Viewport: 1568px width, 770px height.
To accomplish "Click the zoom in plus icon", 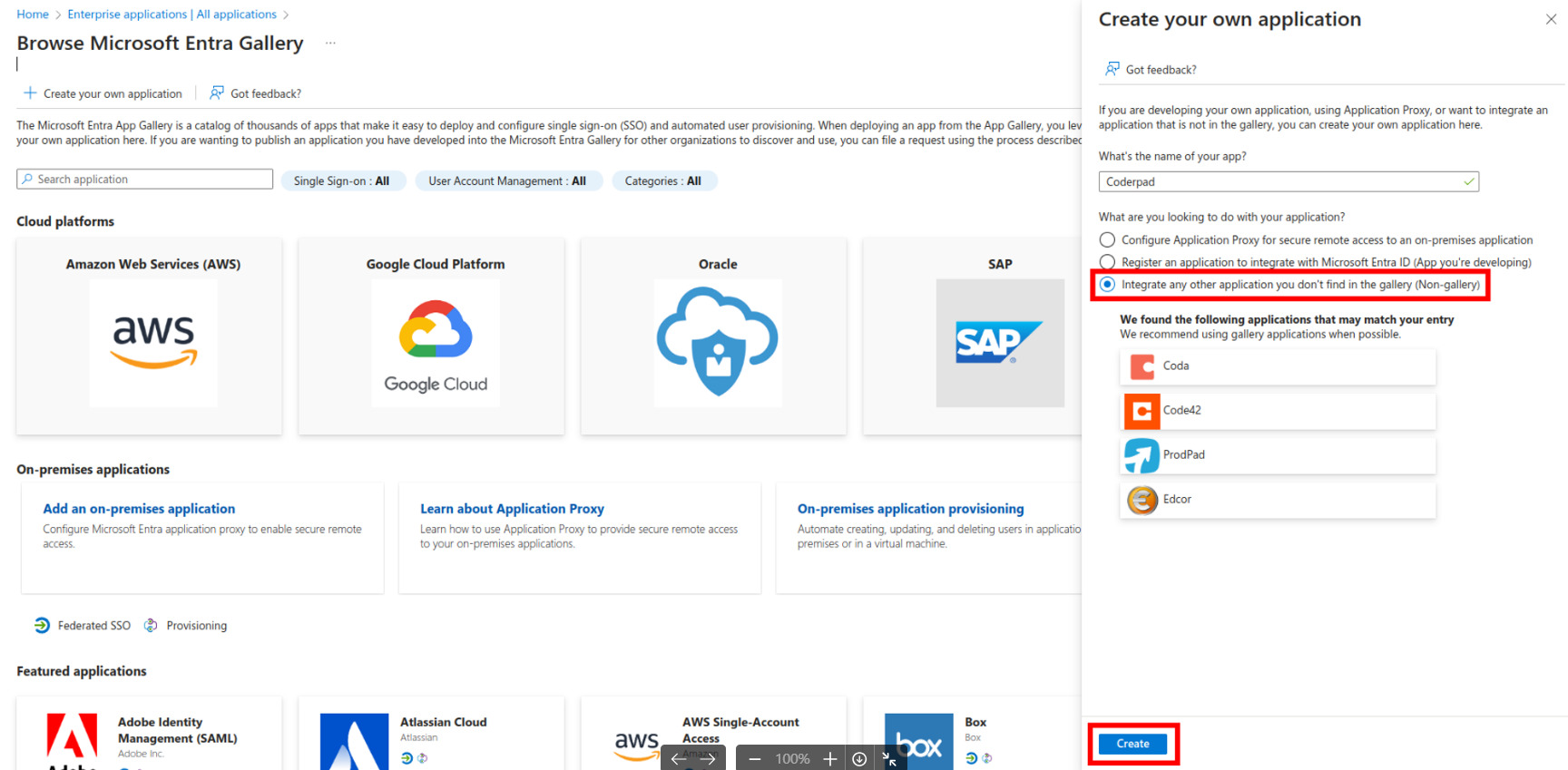I will [829, 759].
